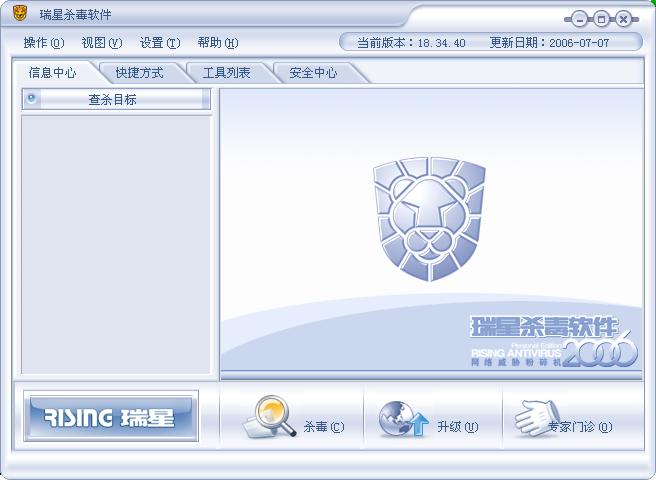Screen dimensions: 656x480
Task: Click the RISING 瑞星 logo banner
Action: [x=111, y=416]
